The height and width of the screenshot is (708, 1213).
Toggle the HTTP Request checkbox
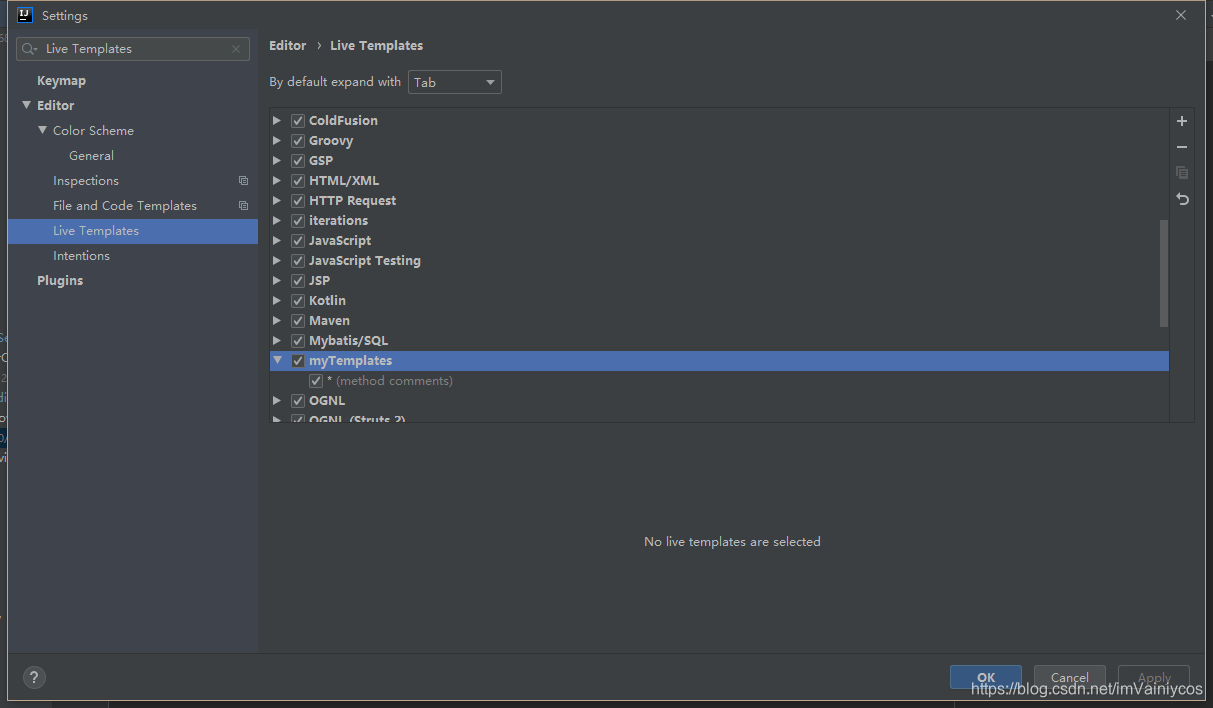coord(298,201)
